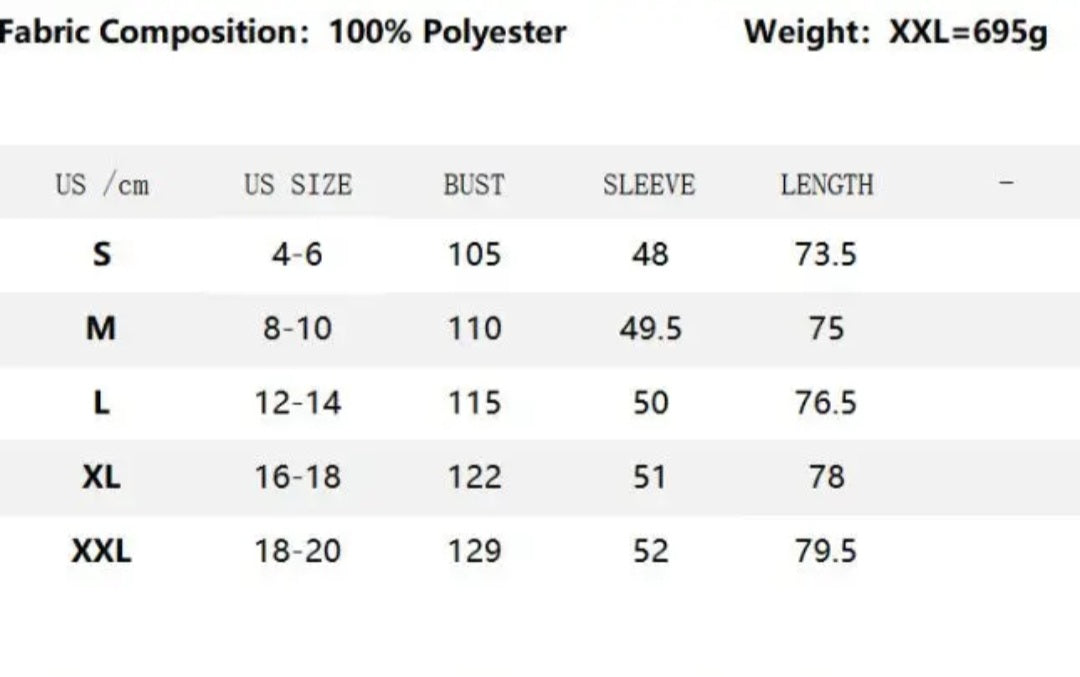The height and width of the screenshot is (677, 1080).
Task: Click the Weight XXL=695g text
Action: click(896, 32)
